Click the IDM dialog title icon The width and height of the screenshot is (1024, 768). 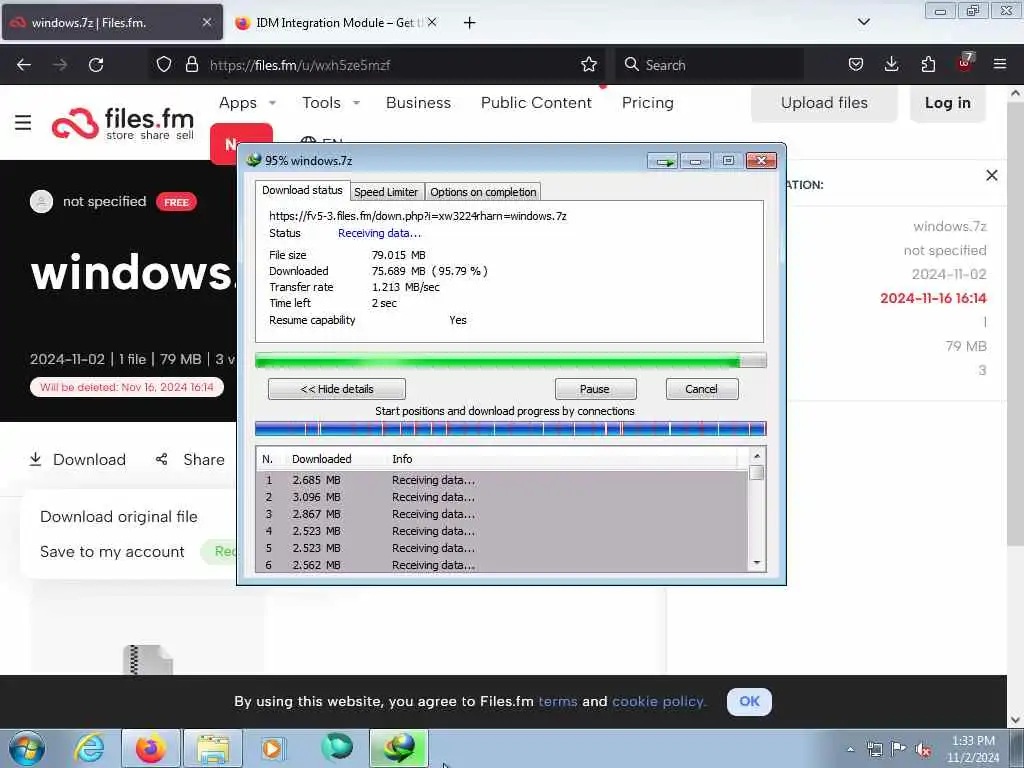[254, 161]
